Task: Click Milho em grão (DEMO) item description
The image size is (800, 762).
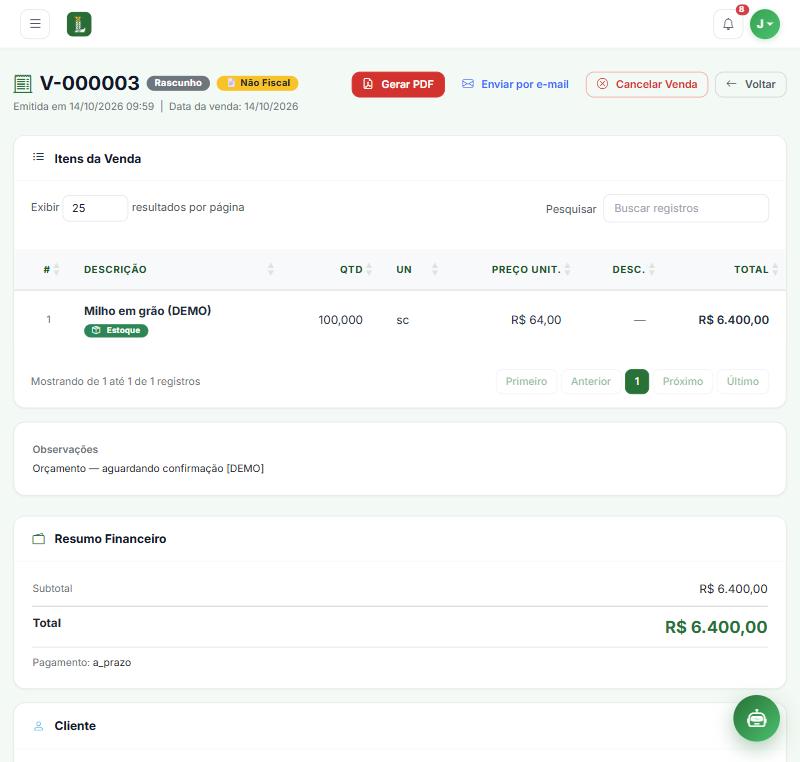Action: [x=147, y=311]
